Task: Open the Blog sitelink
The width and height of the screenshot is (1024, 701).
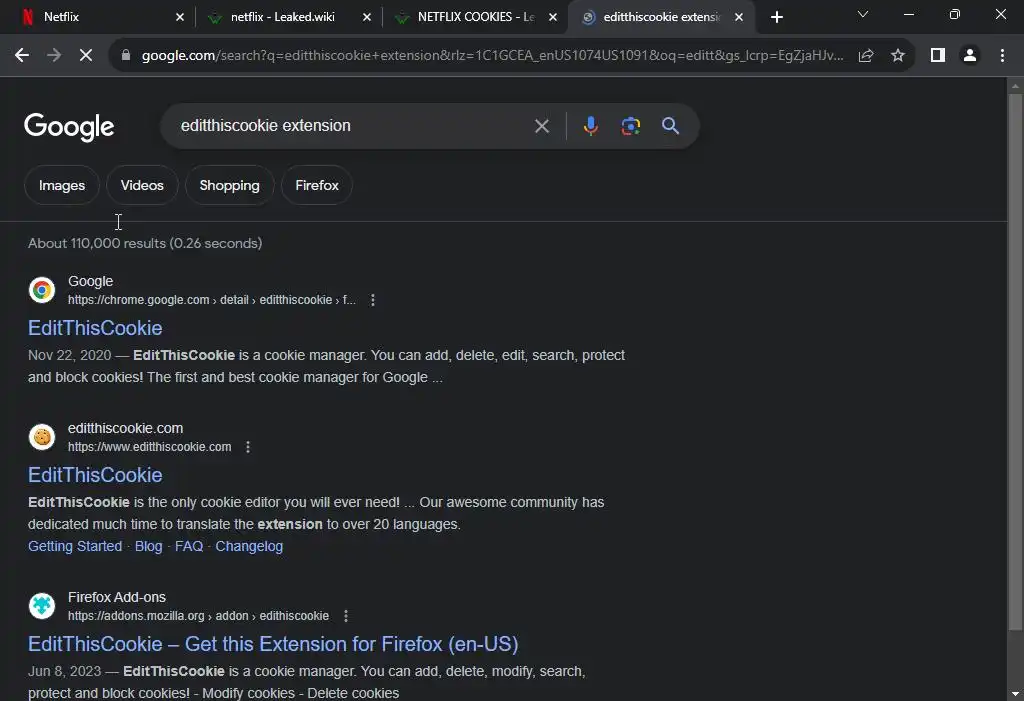Action: click(x=148, y=546)
